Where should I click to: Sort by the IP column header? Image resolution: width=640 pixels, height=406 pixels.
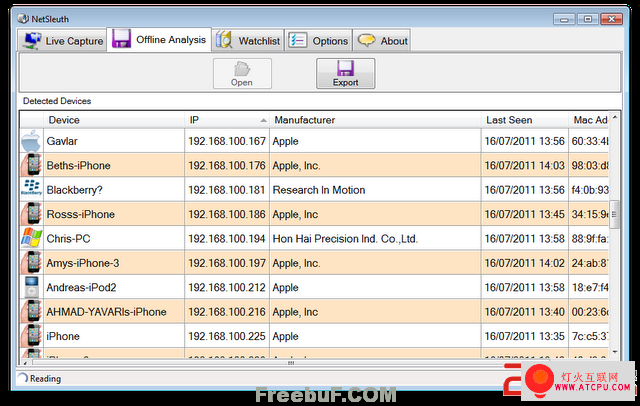(x=227, y=120)
